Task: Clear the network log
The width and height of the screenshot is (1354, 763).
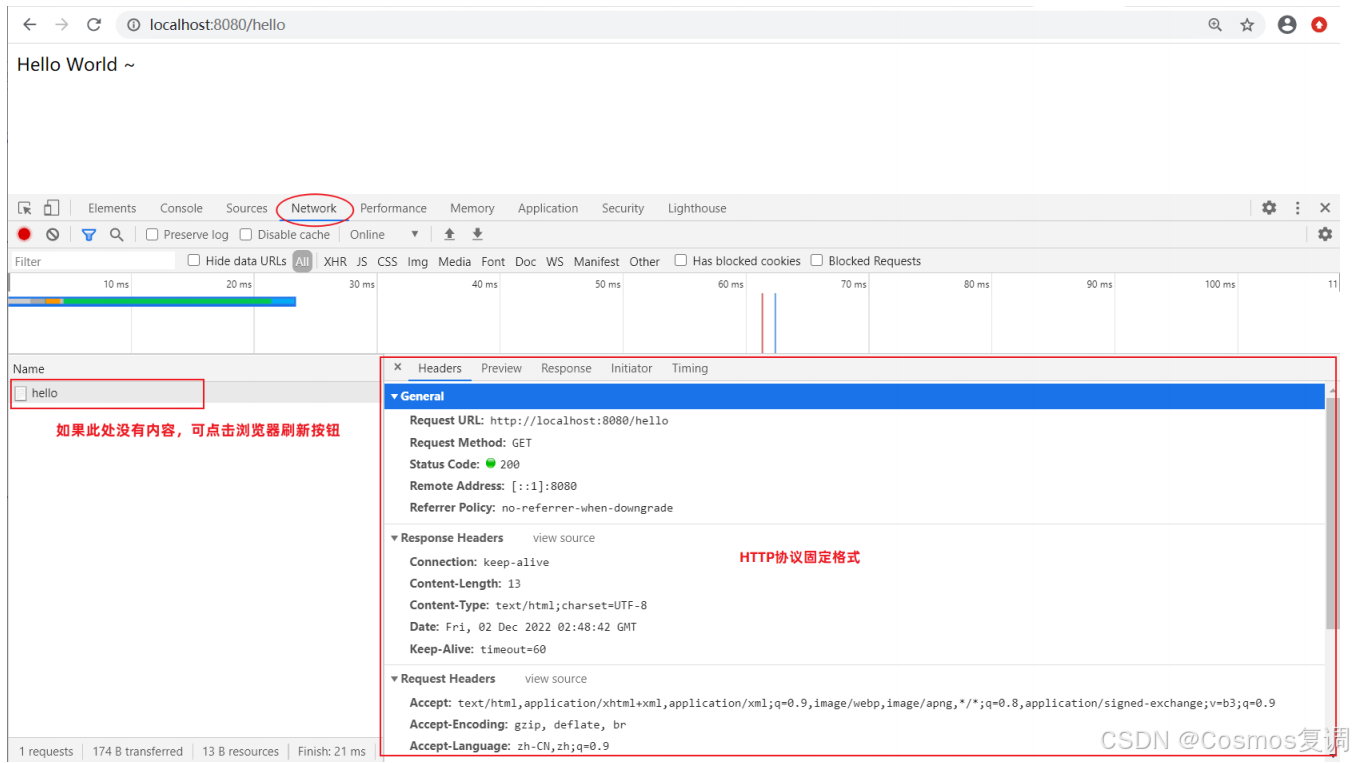Action: (52, 234)
